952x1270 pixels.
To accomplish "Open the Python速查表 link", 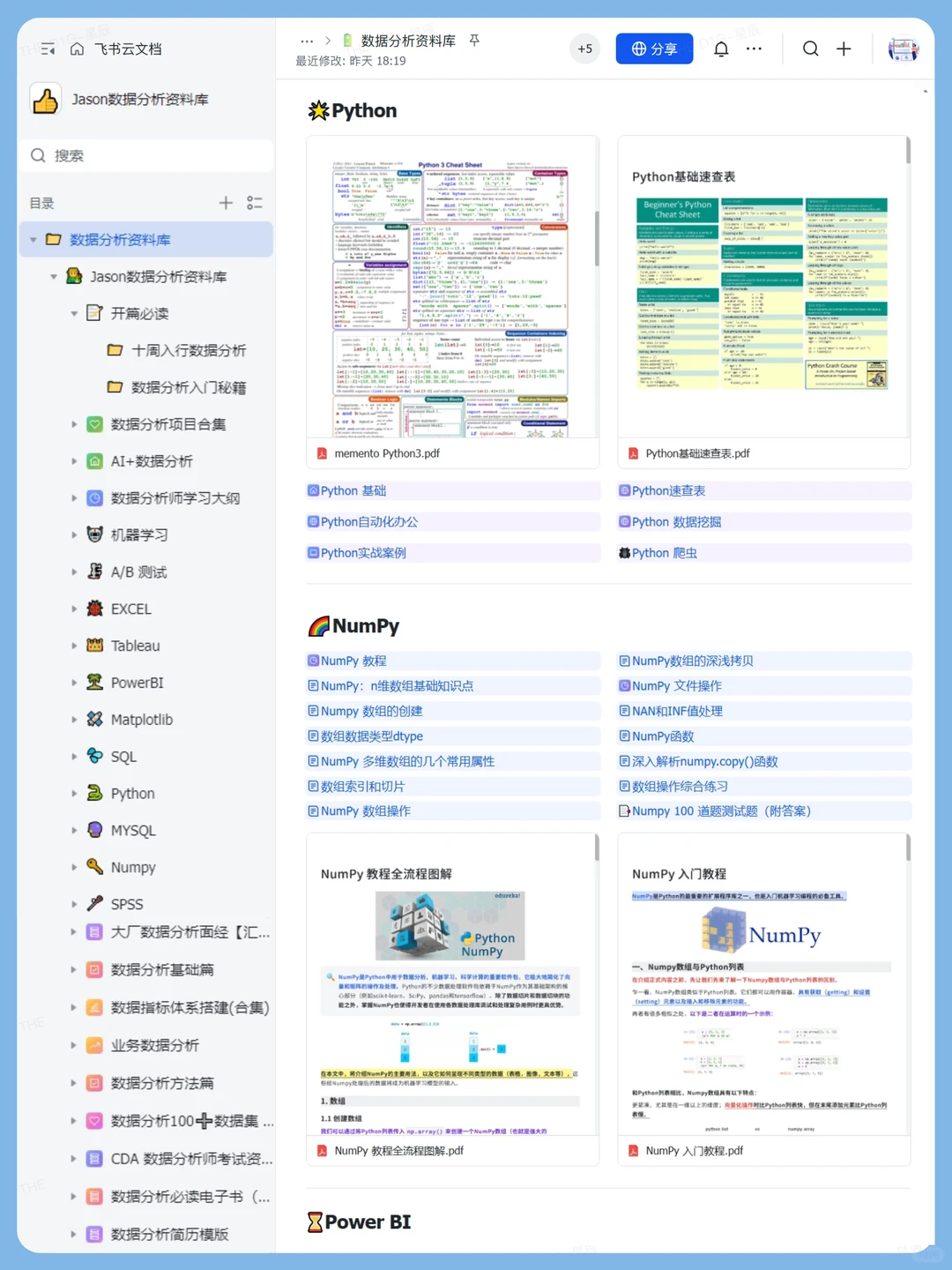I will [668, 490].
